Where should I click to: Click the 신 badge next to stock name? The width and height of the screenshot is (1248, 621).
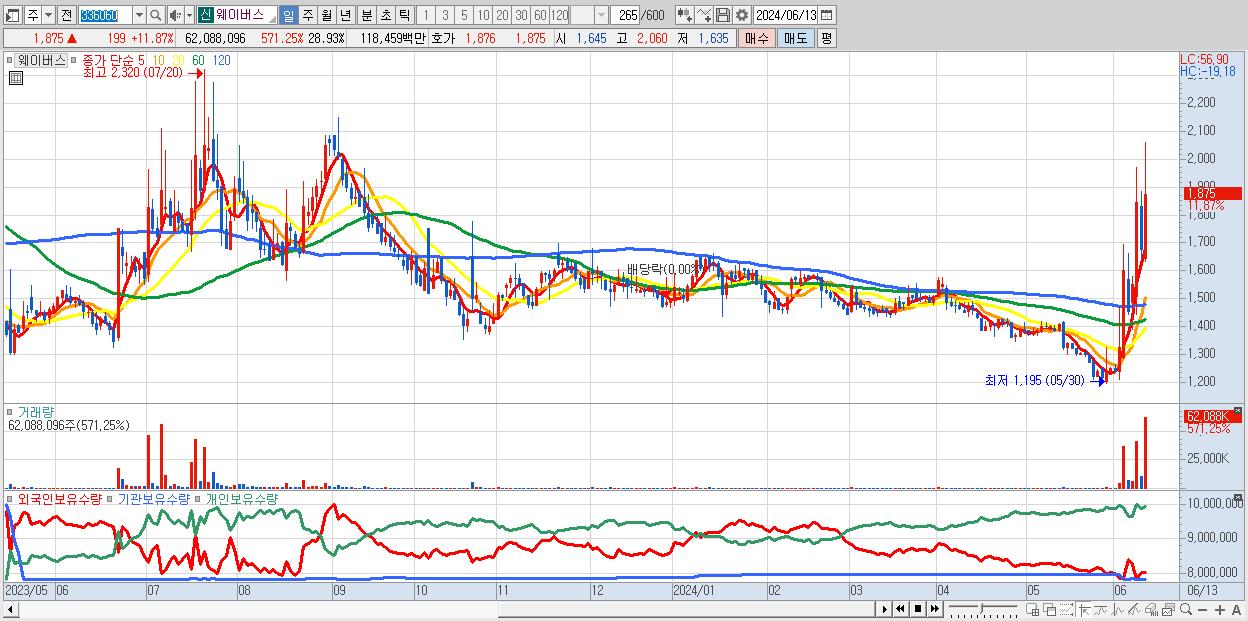pyautogui.click(x=204, y=15)
